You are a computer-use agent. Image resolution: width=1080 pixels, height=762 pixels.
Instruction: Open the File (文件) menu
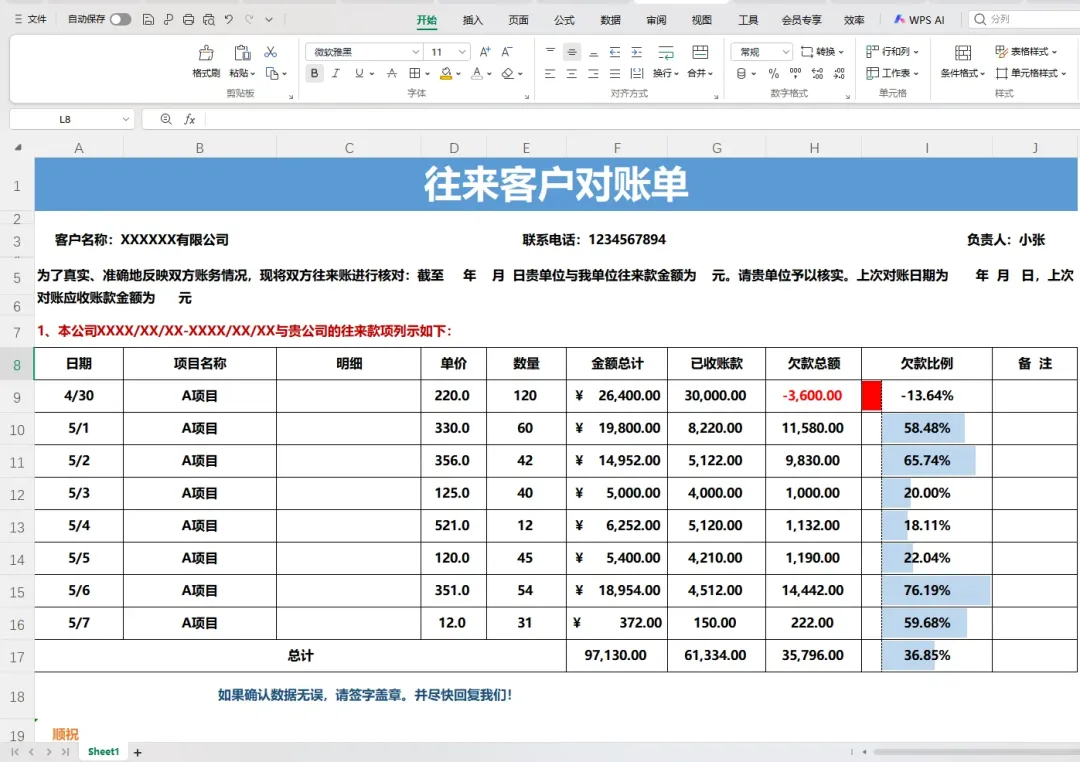click(x=31, y=19)
